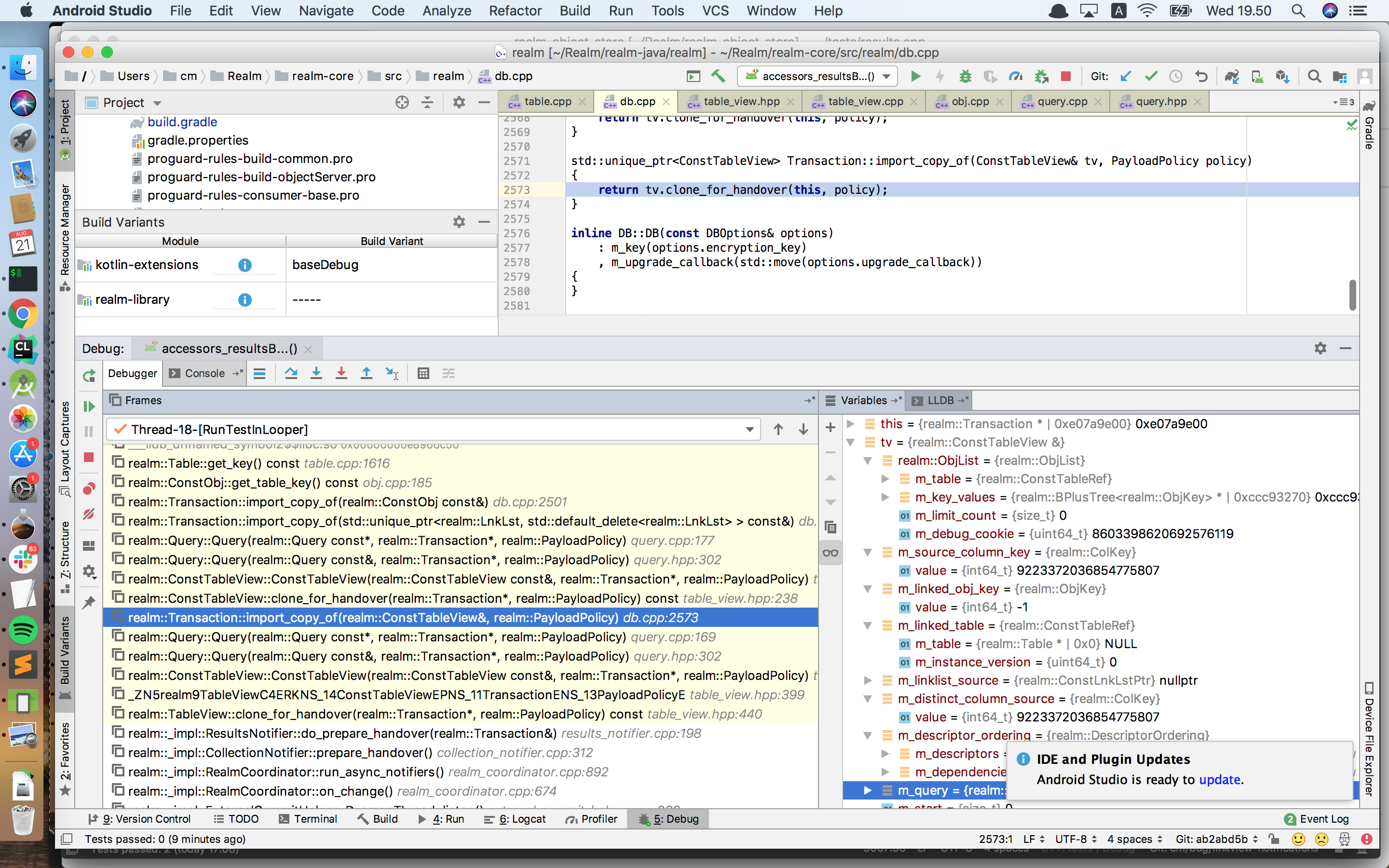Expand m_linklist_source variable node
1389x868 pixels.
pos(868,680)
